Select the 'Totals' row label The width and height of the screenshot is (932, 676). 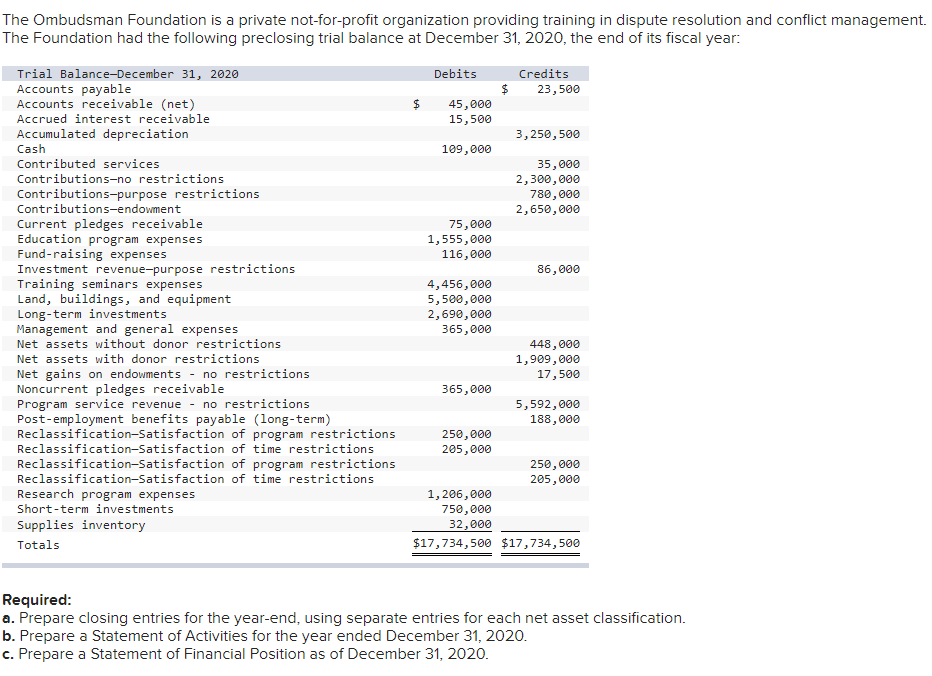tap(38, 545)
